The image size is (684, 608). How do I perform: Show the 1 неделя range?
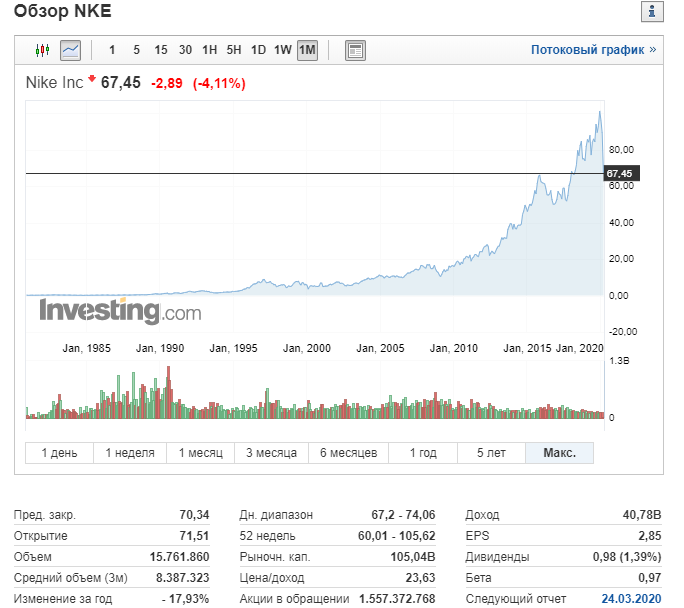pyautogui.click(x=130, y=453)
